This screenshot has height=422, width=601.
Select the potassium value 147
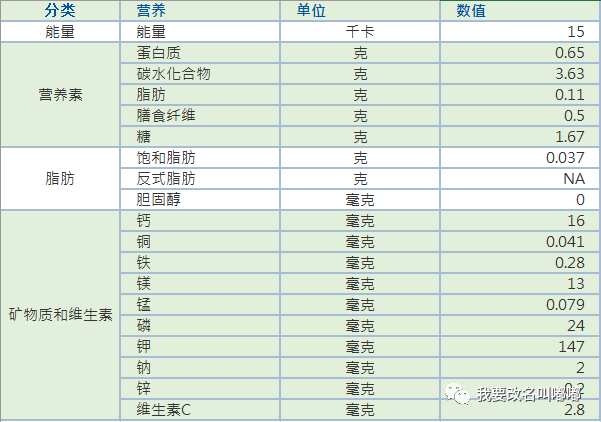520,346
